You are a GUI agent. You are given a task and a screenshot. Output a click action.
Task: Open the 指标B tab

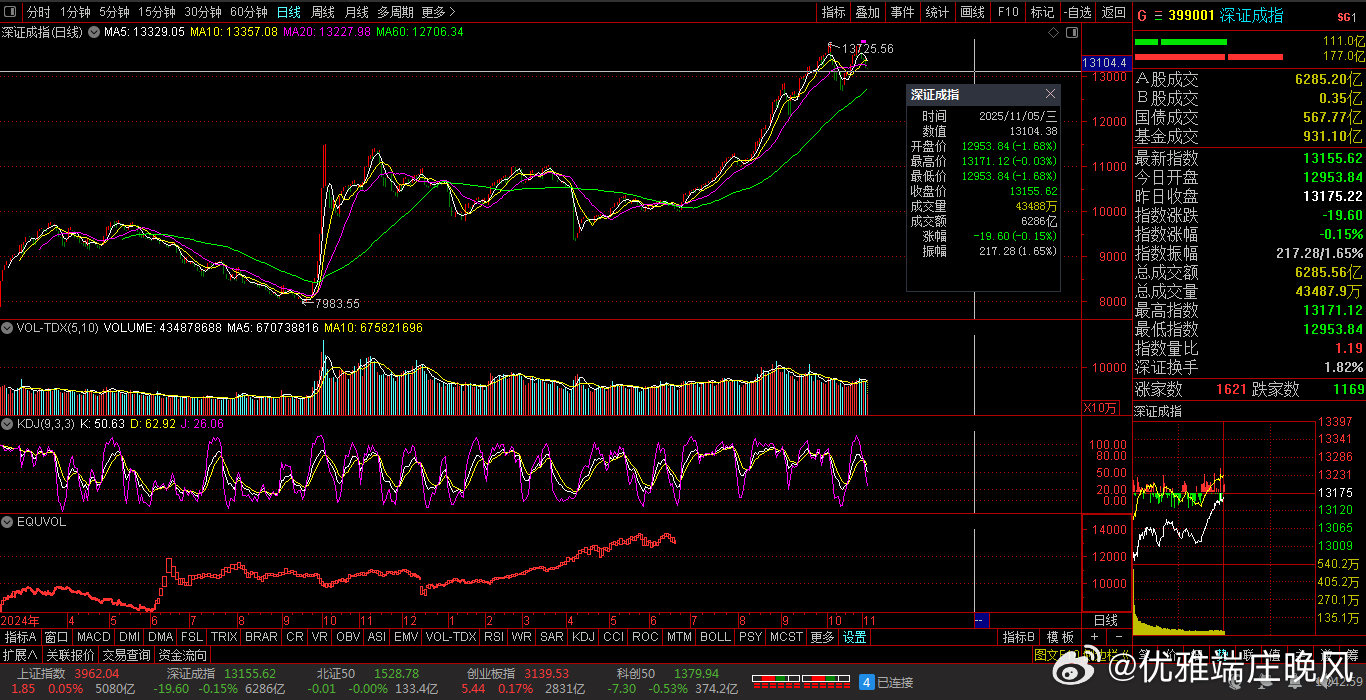click(x=1018, y=637)
